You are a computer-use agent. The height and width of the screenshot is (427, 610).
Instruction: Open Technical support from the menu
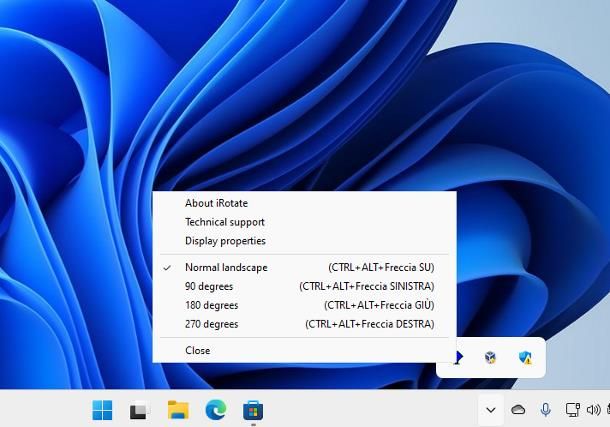coord(304,222)
